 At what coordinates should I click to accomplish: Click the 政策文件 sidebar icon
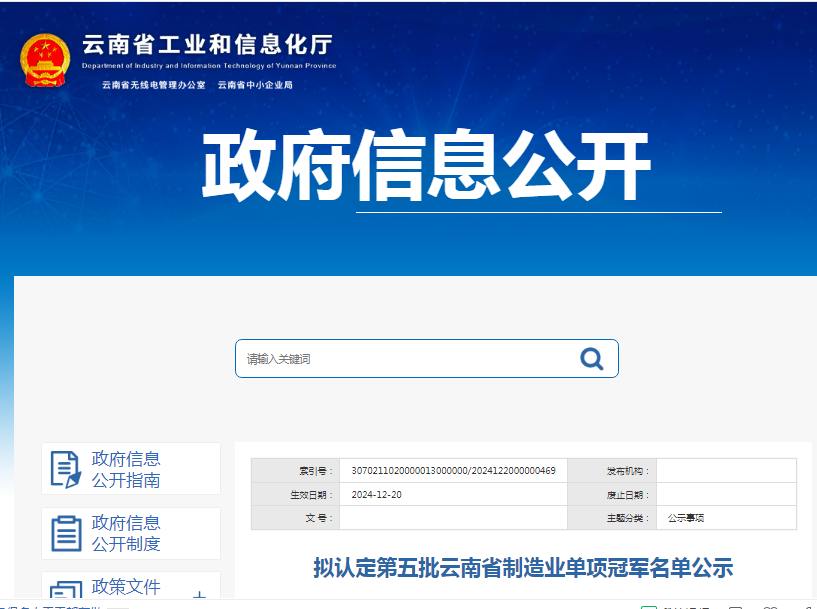click(x=66, y=592)
